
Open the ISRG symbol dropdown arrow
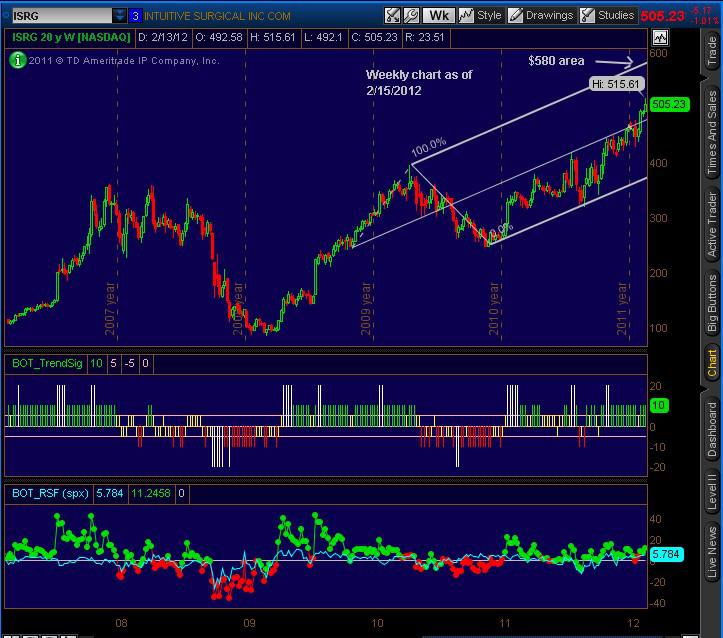pyautogui.click(x=119, y=16)
